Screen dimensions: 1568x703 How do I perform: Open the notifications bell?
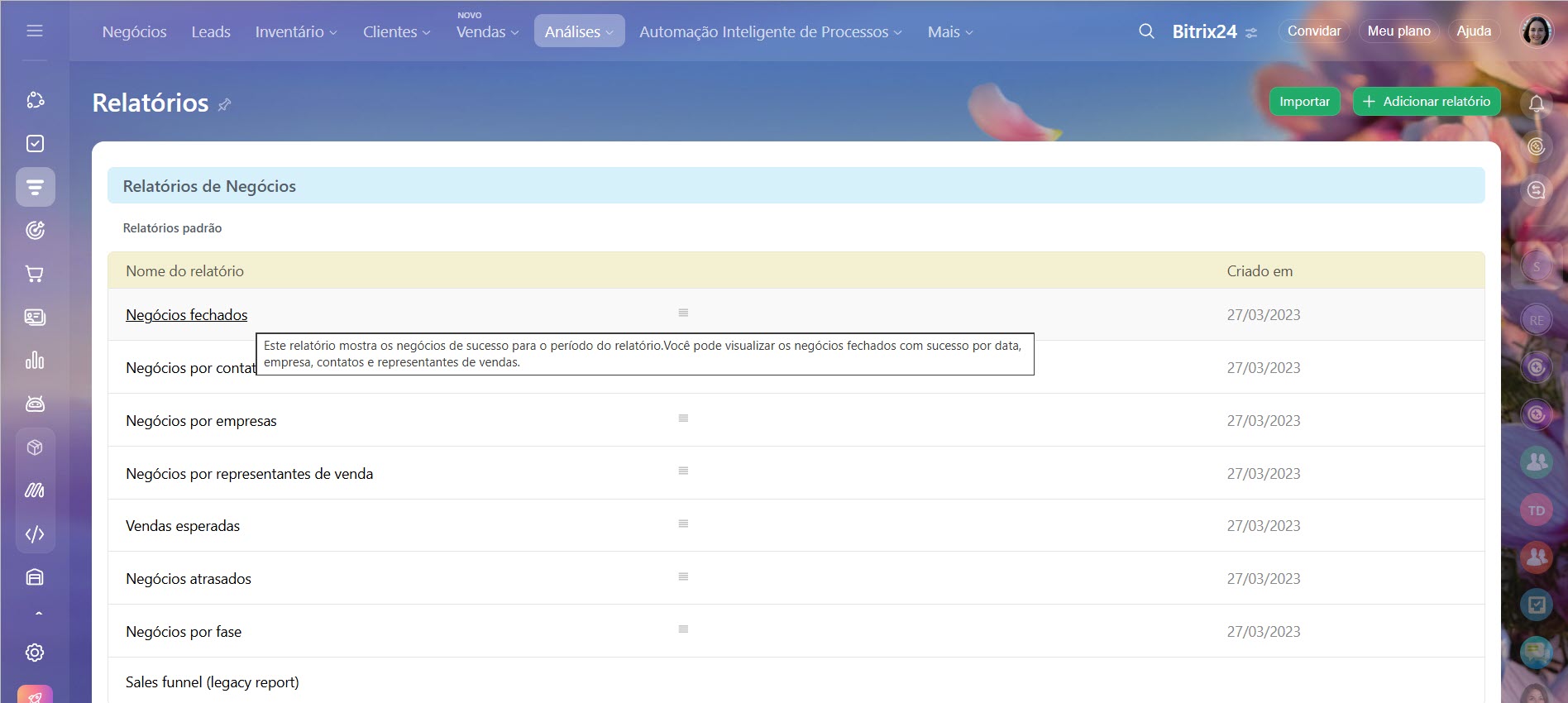tap(1536, 103)
